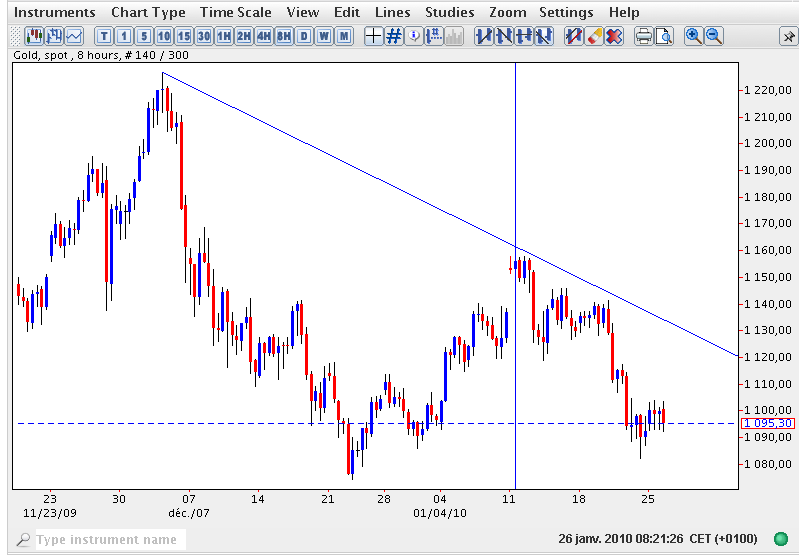Open the Settings menu

pos(566,12)
